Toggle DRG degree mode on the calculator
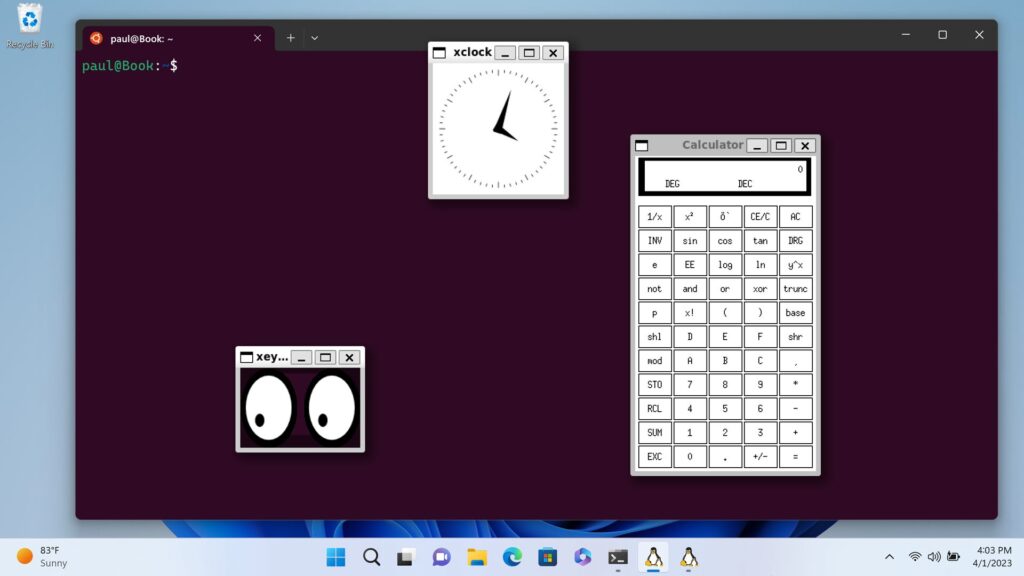Viewport: 1024px width, 576px height. pos(795,240)
